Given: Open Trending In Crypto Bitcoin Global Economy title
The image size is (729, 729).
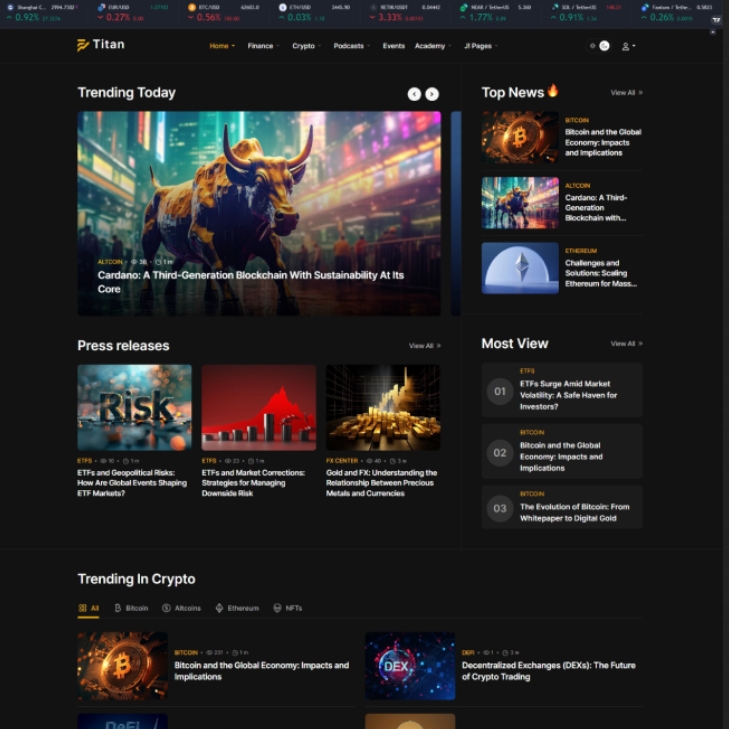Looking at the screenshot, I should coord(261,671).
